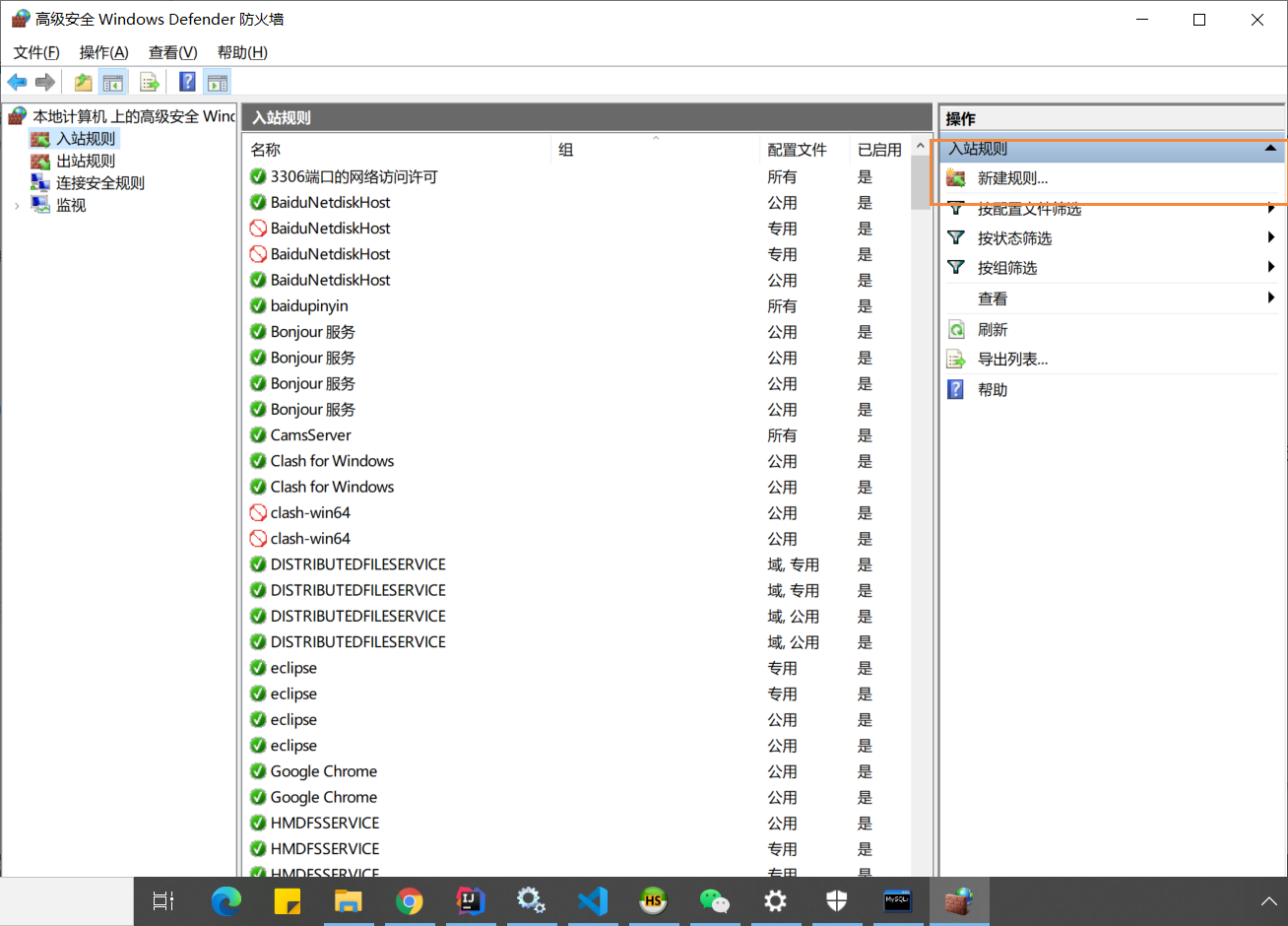Click the help icon beside 帮助 in actions
This screenshot has height=926, width=1288.
956,389
